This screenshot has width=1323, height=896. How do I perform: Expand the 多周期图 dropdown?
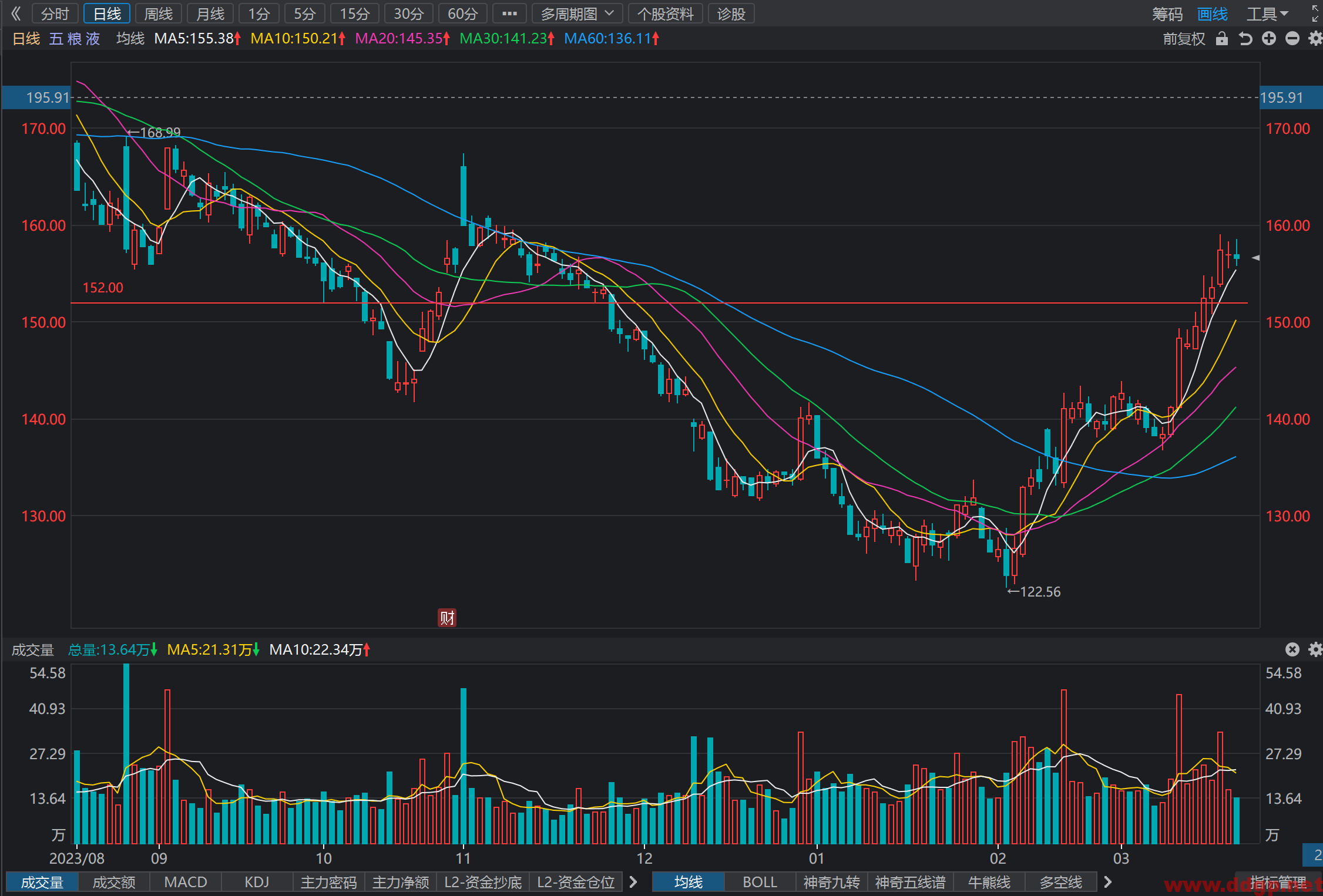click(x=577, y=14)
